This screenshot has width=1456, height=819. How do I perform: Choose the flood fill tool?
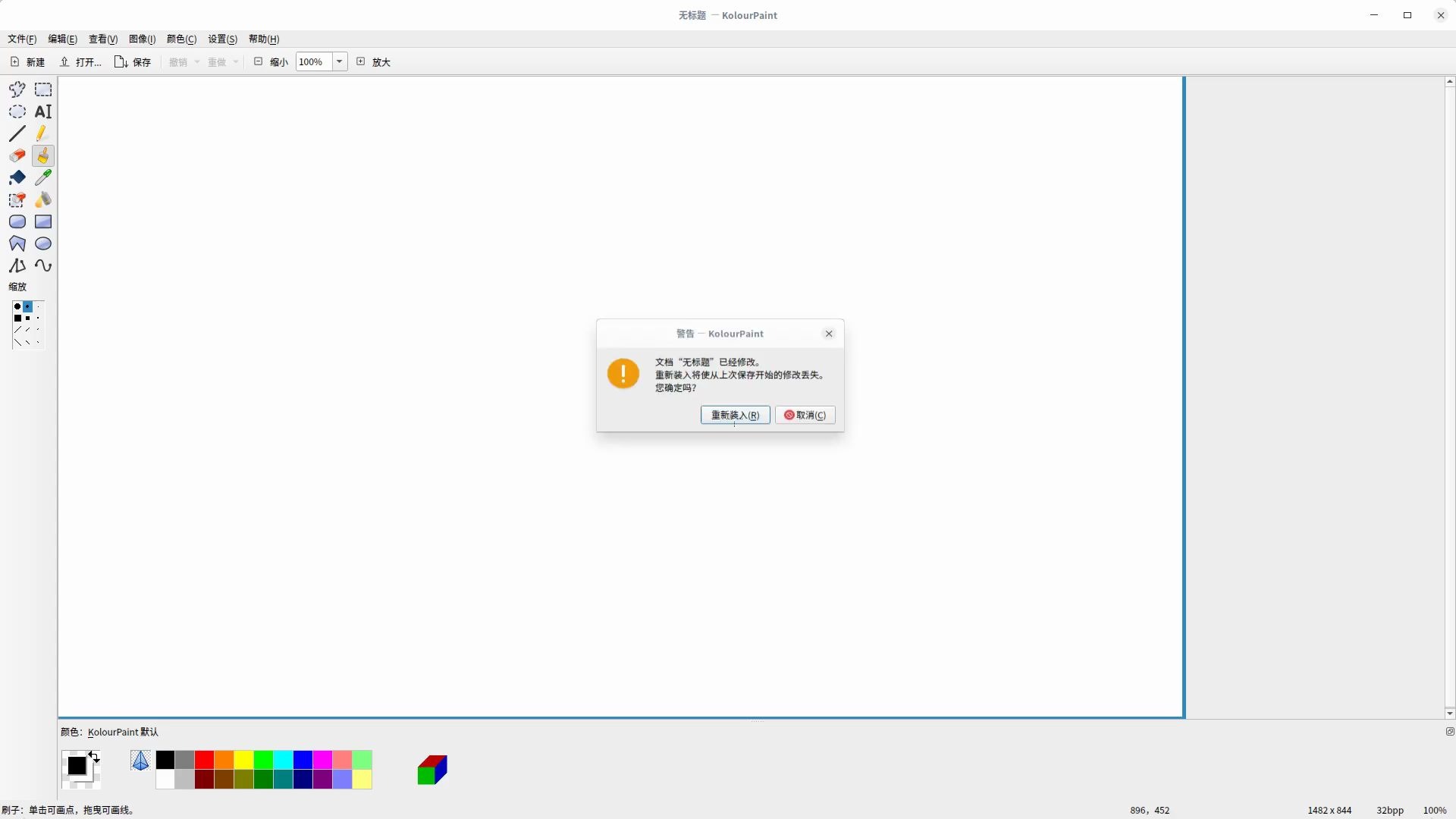click(43, 199)
